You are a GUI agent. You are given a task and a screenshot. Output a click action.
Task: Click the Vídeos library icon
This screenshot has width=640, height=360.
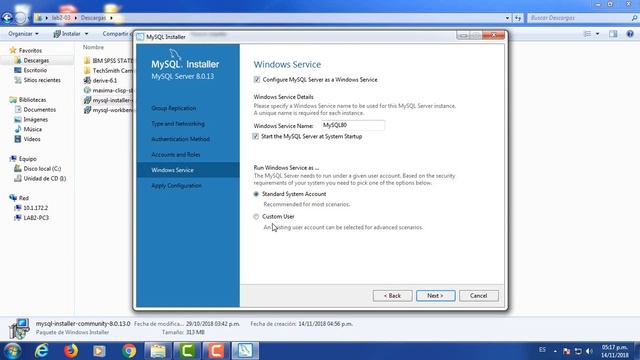click(18, 139)
